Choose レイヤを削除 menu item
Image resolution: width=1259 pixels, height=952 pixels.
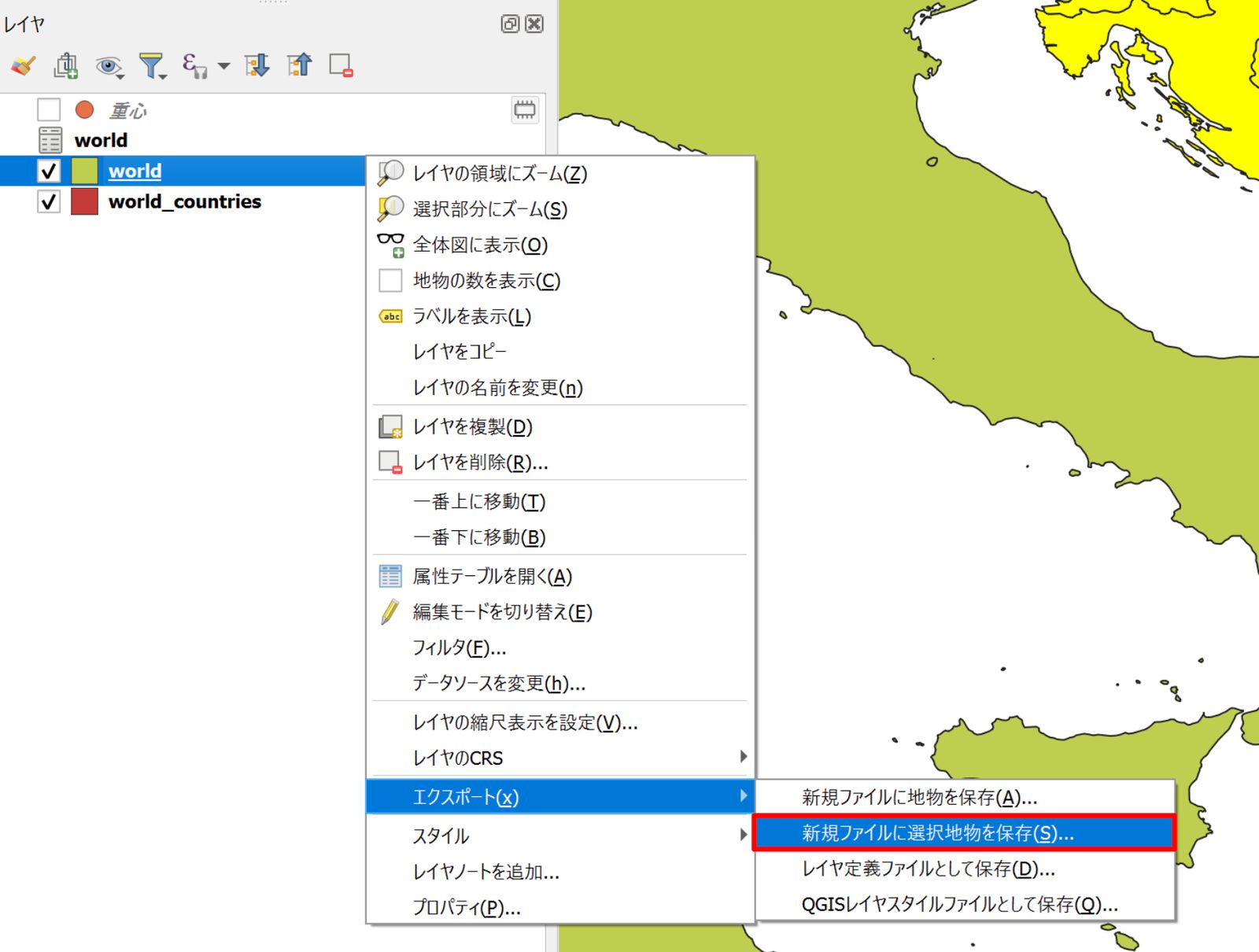560,462
